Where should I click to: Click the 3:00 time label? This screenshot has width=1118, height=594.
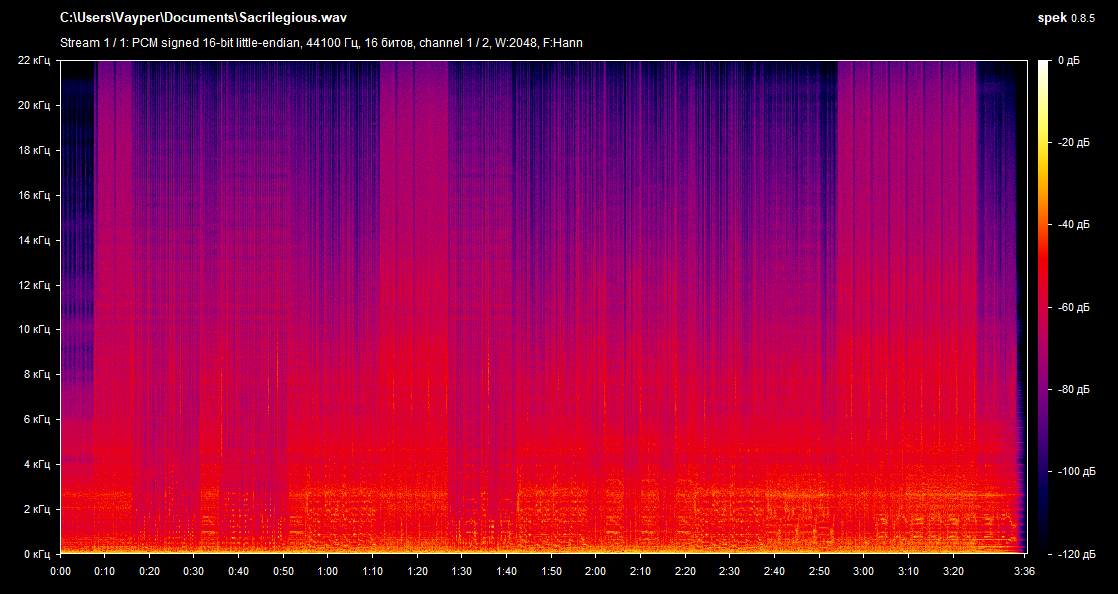coord(863,571)
